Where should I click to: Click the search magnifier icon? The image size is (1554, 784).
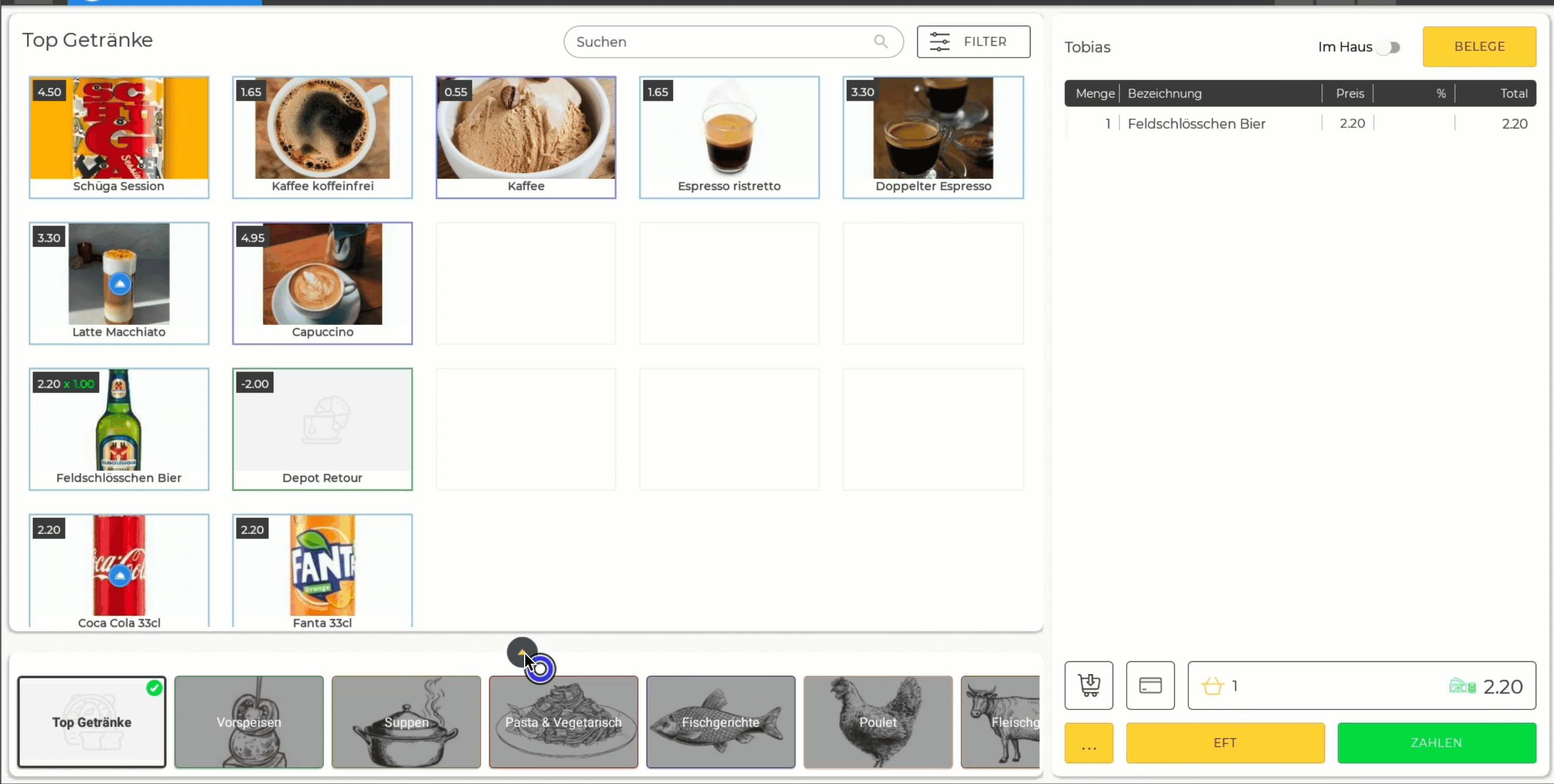click(x=880, y=42)
